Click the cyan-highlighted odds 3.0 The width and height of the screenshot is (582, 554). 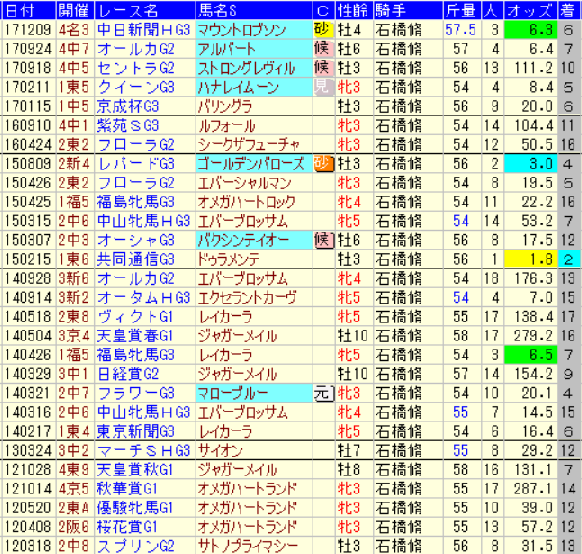530,164
